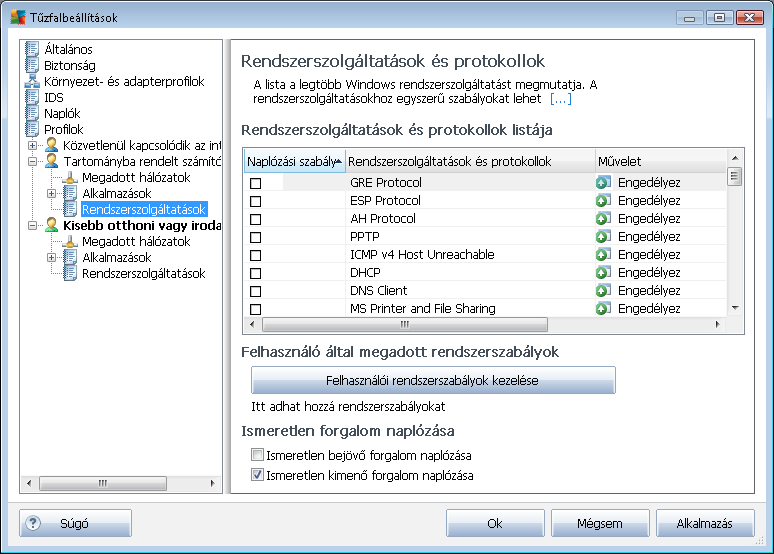Viewport: 774px width, 554px height.
Task: Click the DHCP allow action icon
Action: [603, 273]
